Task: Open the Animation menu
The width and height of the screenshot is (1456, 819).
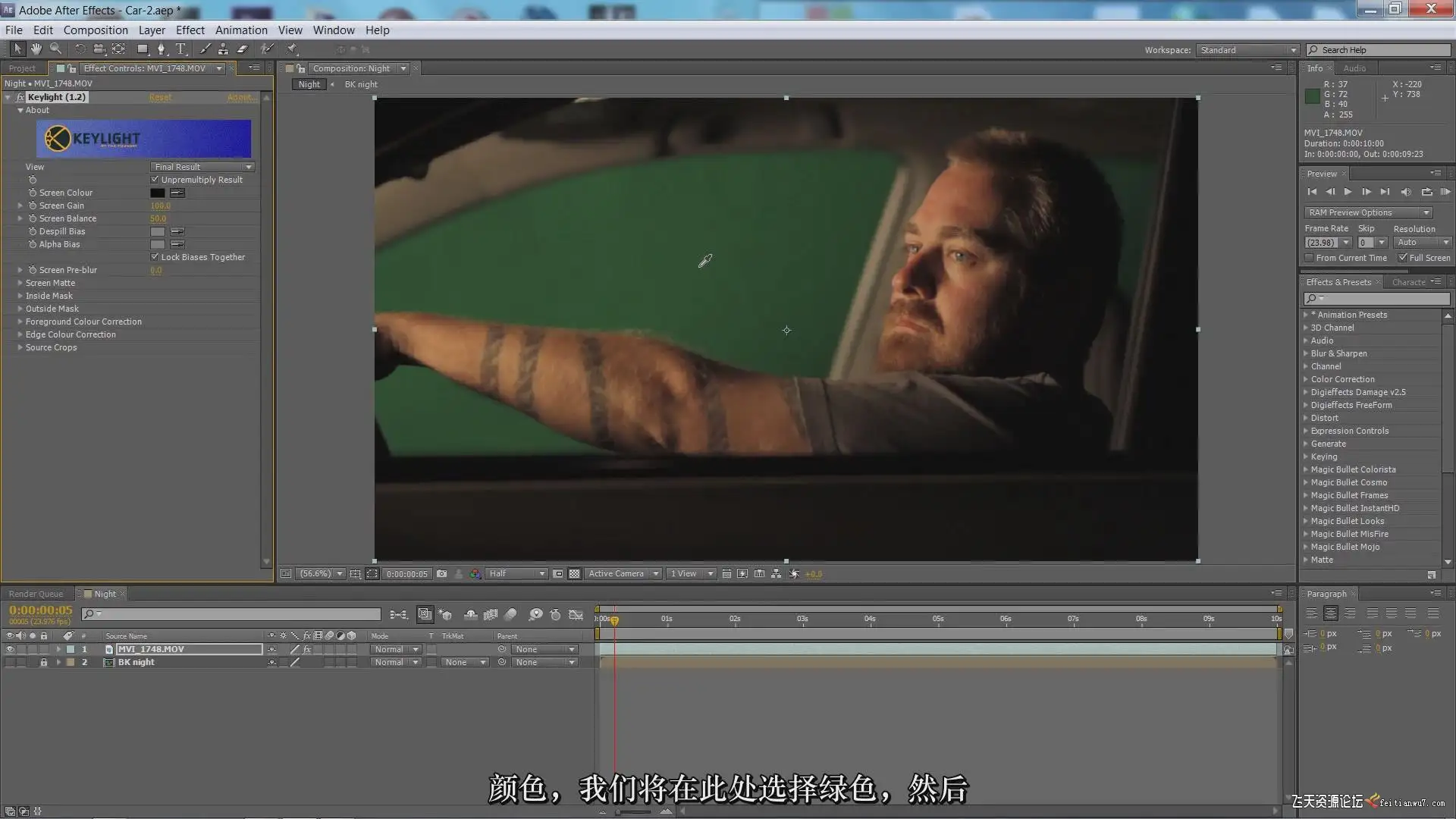Action: [x=241, y=30]
